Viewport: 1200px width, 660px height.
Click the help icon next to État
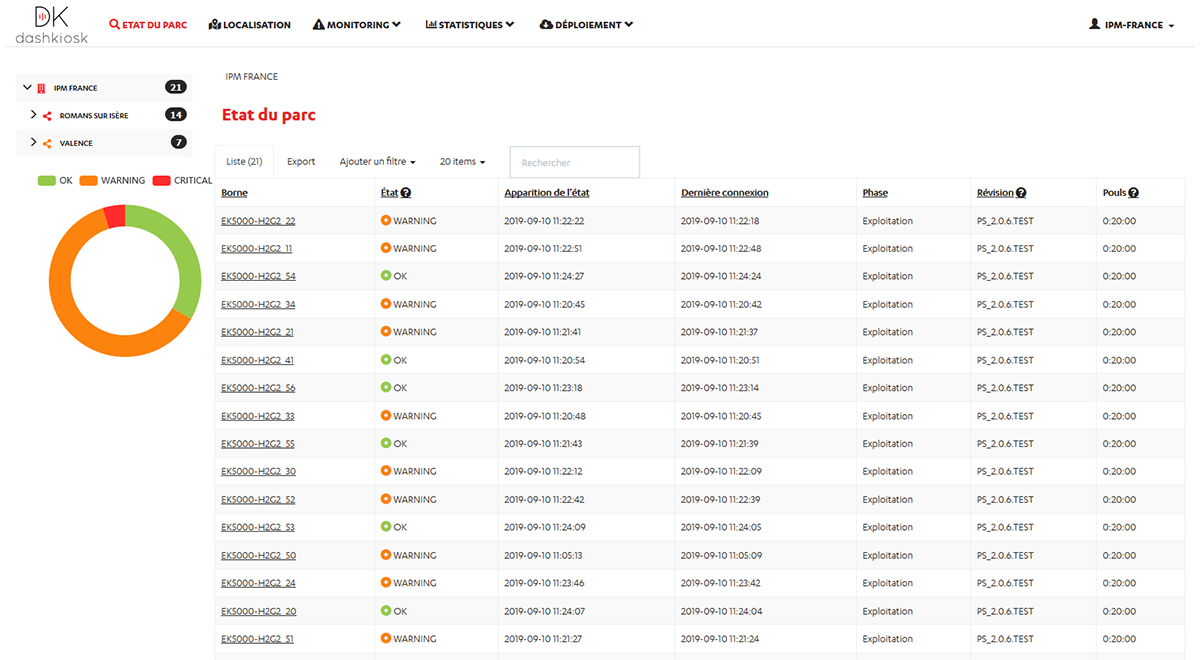point(406,193)
